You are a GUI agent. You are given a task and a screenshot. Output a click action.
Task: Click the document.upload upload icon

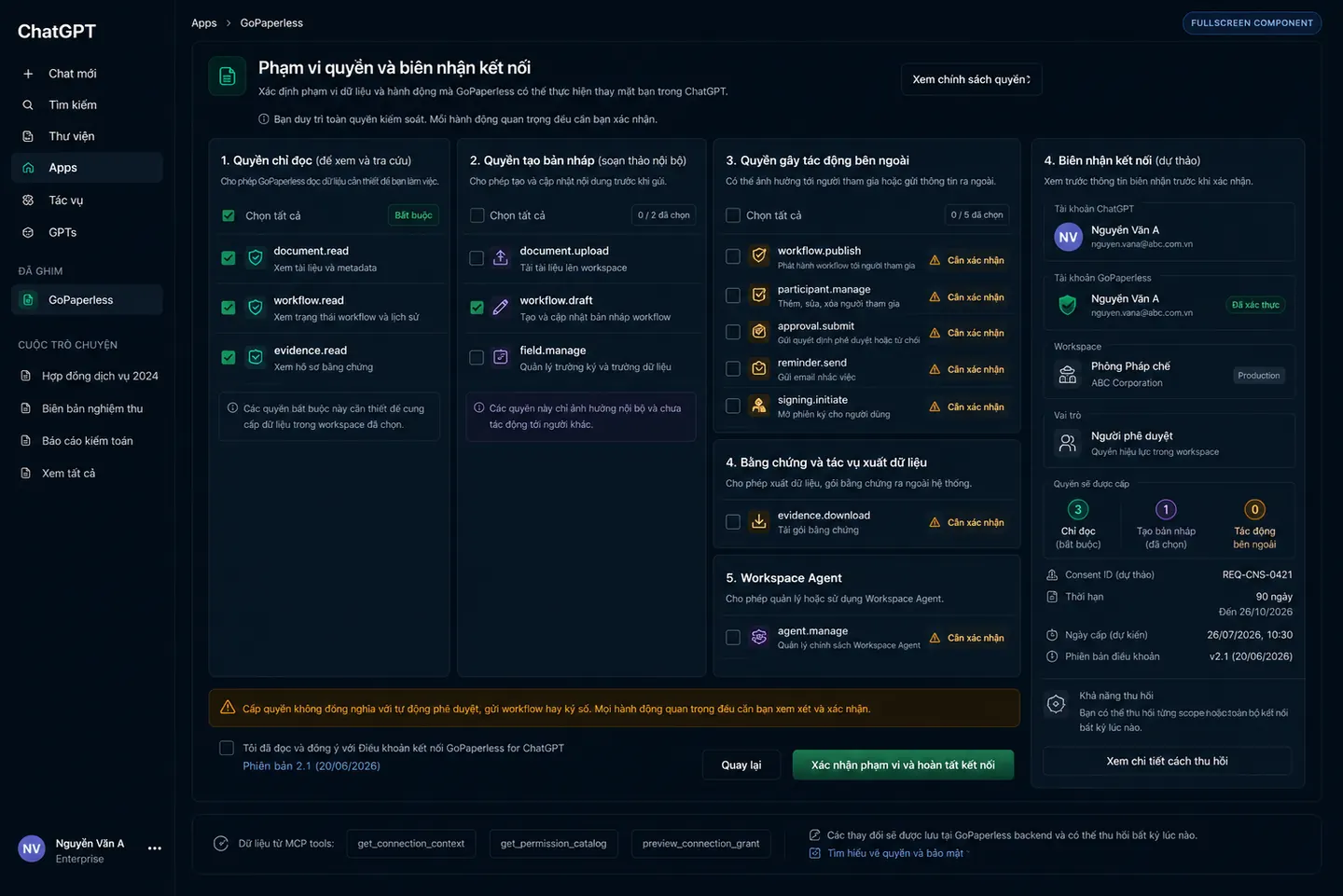point(501,258)
